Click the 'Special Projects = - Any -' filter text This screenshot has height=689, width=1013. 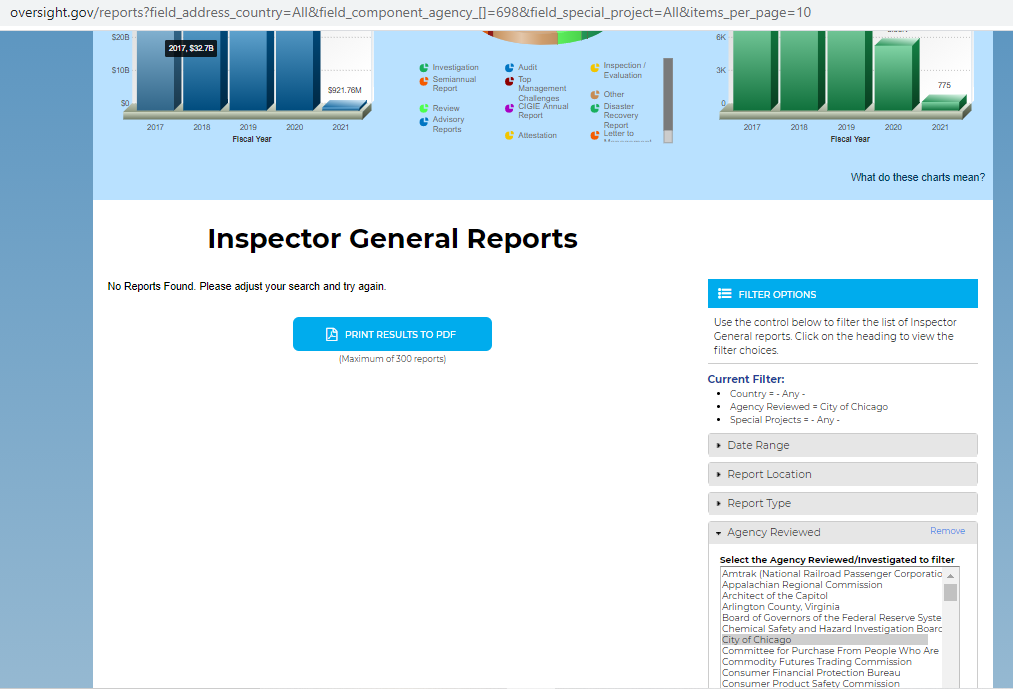[x=785, y=419]
